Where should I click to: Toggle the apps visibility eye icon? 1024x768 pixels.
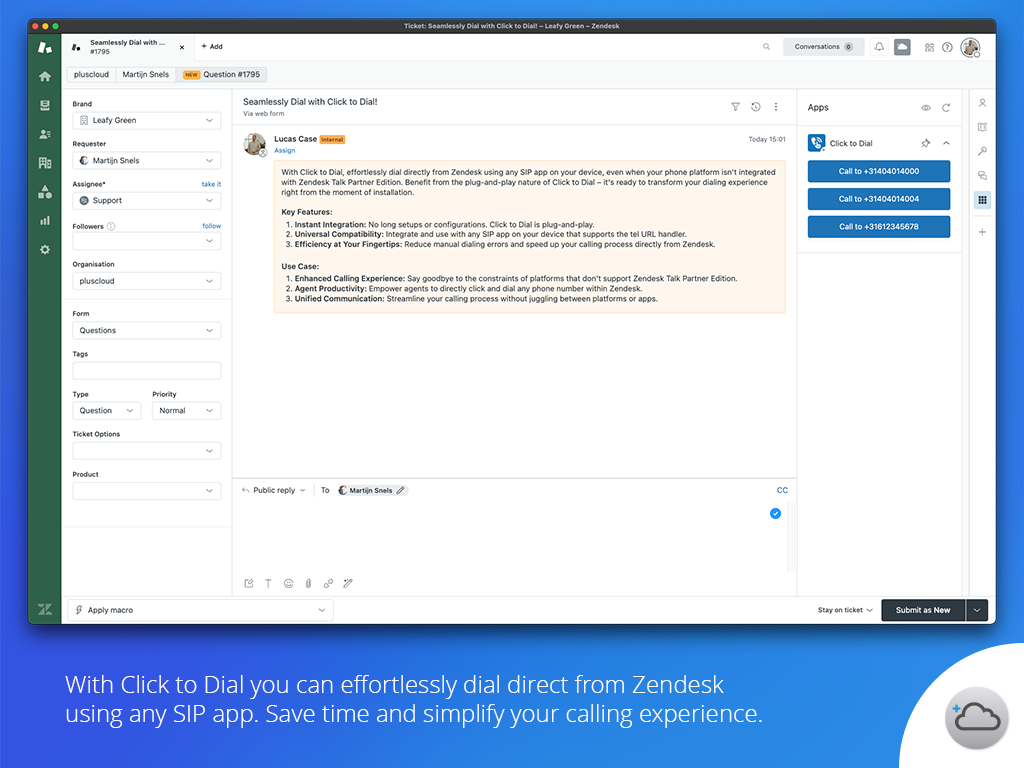(925, 107)
